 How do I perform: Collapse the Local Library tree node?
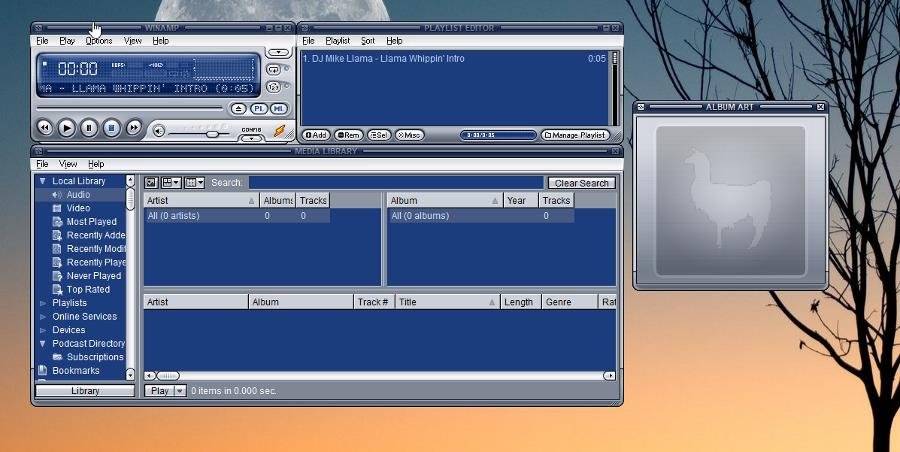[x=42, y=181]
